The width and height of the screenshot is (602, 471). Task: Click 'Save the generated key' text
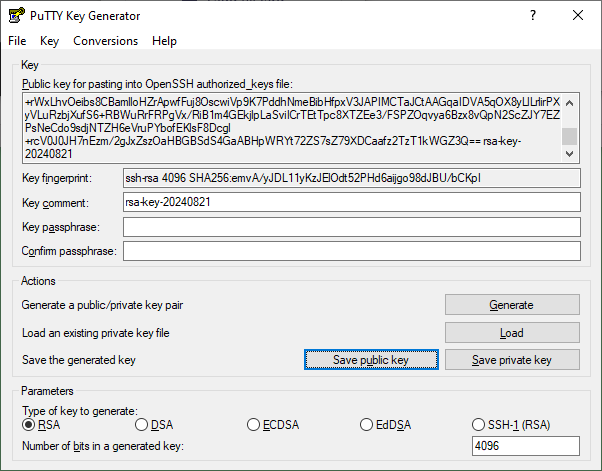pos(79,360)
